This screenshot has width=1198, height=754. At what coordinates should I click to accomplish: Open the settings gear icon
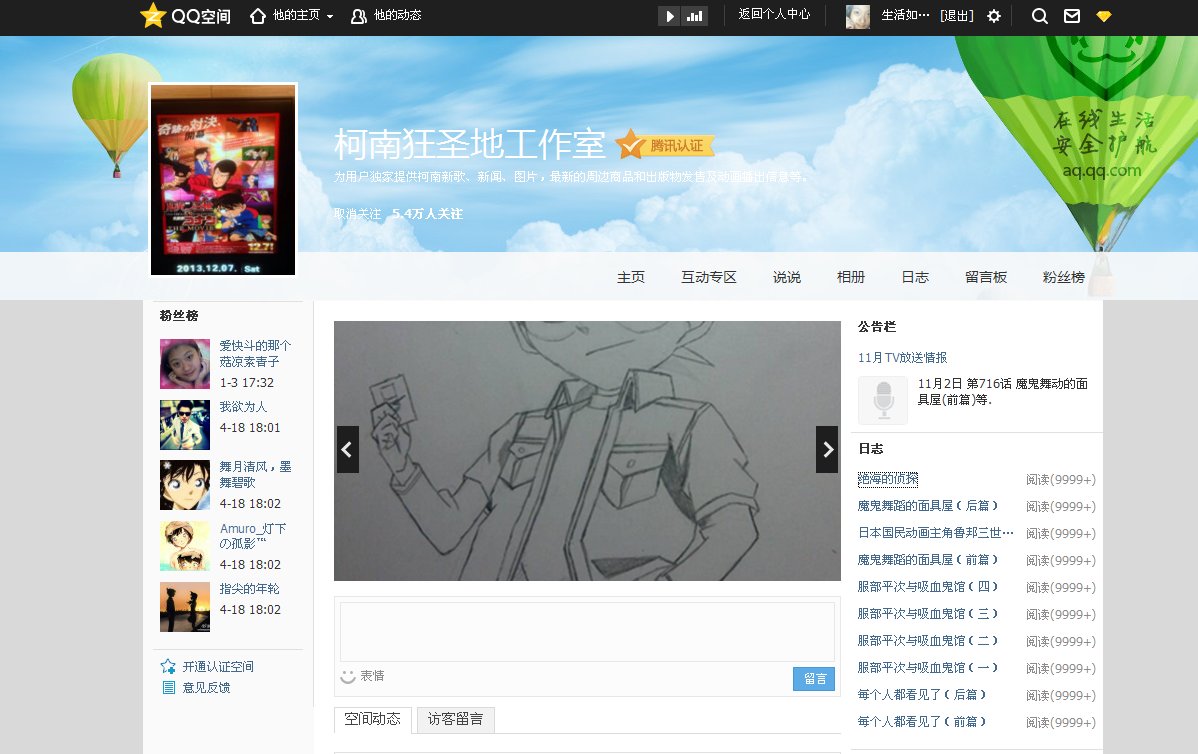[993, 16]
